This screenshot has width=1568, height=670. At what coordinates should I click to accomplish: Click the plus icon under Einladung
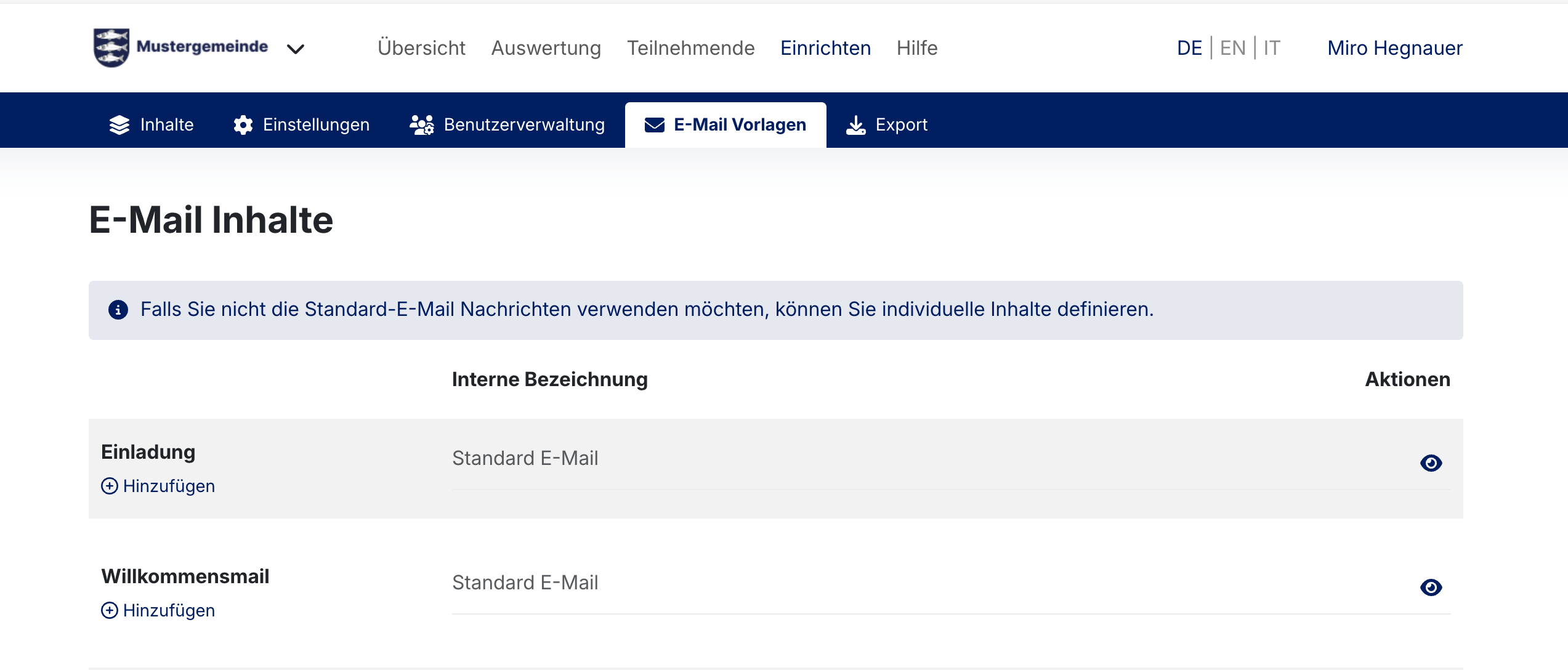coord(110,486)
